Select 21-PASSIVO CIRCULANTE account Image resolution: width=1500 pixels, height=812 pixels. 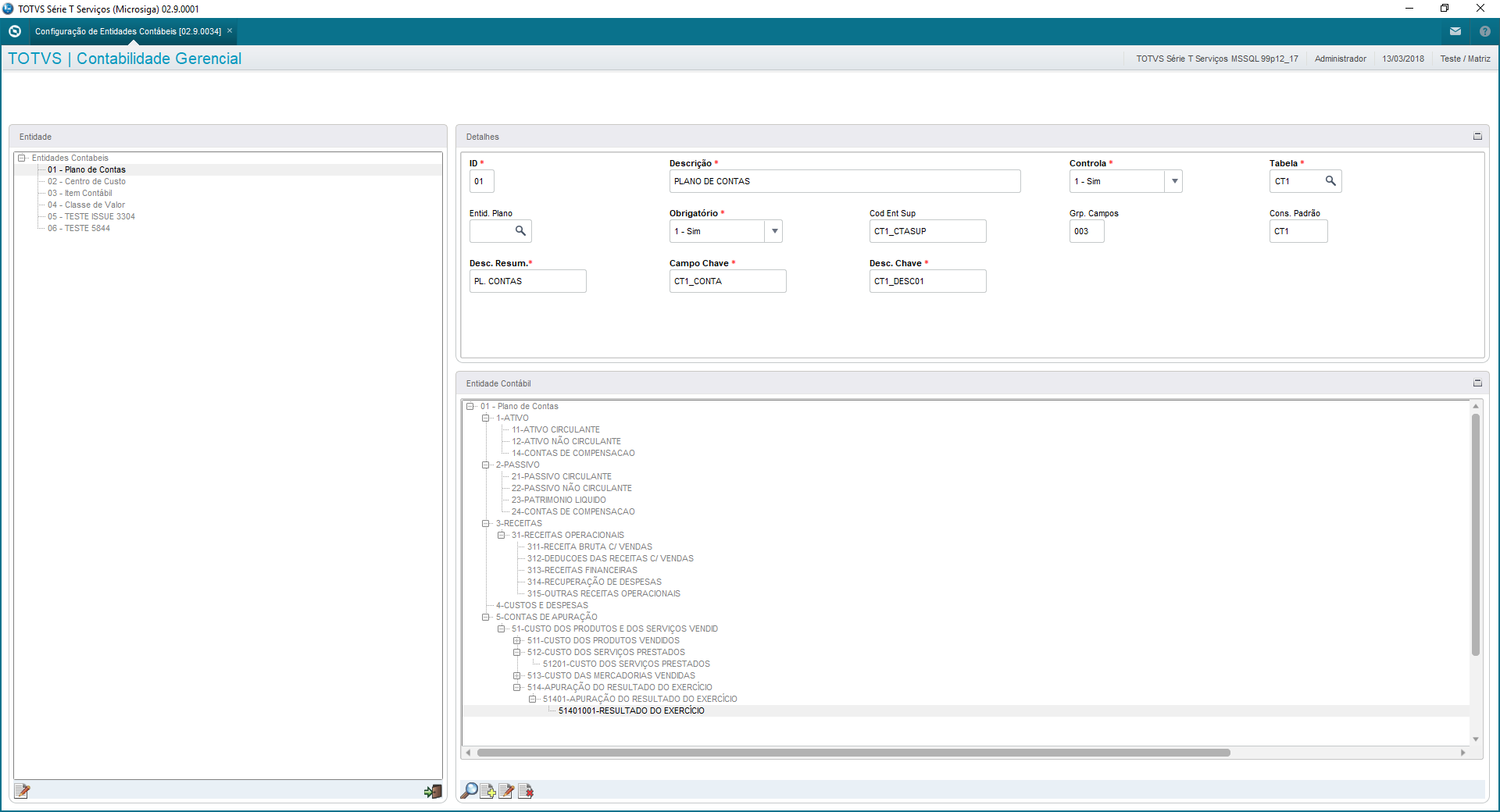[x=561, y=476]
